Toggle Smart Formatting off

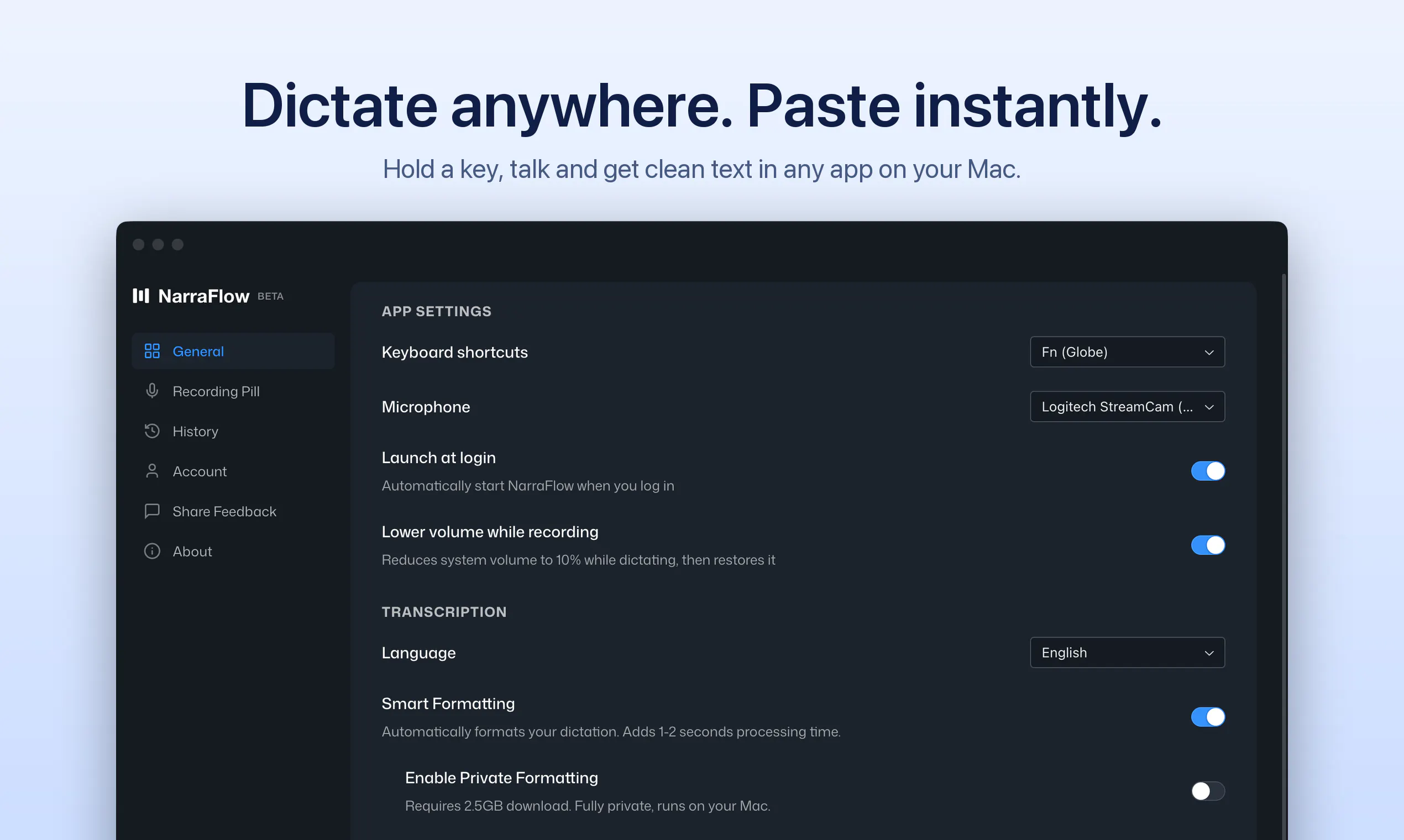(x=1208, y=717)
